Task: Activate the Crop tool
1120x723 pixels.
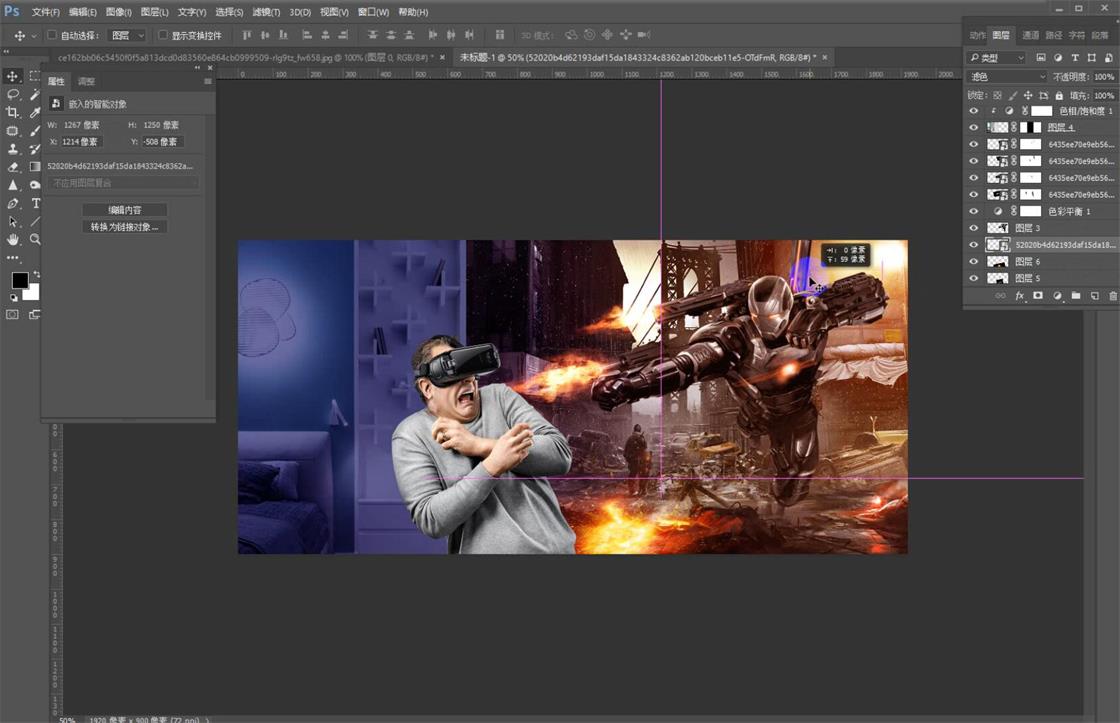Action: click(13, 113)
